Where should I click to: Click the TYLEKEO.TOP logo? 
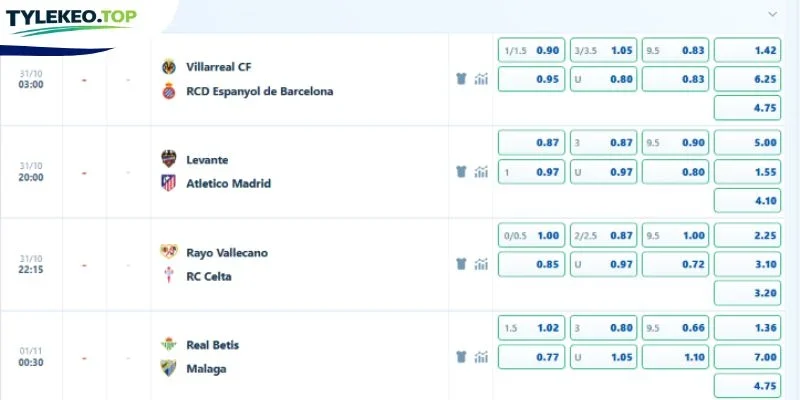71,21
